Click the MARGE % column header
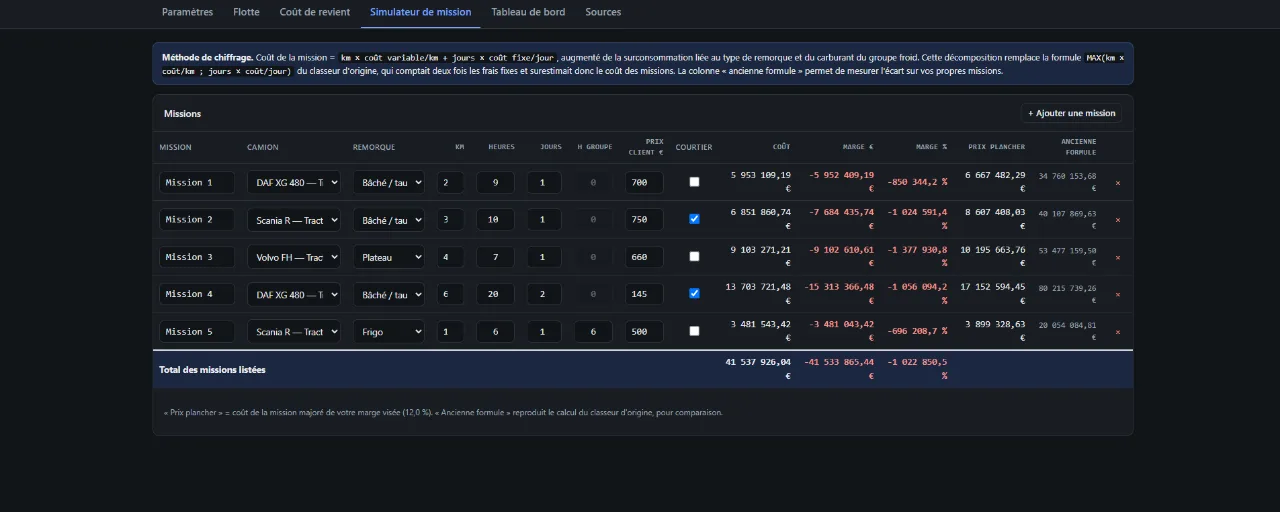1280x512 pixels. pyautogui.click(x=931, y=147)
